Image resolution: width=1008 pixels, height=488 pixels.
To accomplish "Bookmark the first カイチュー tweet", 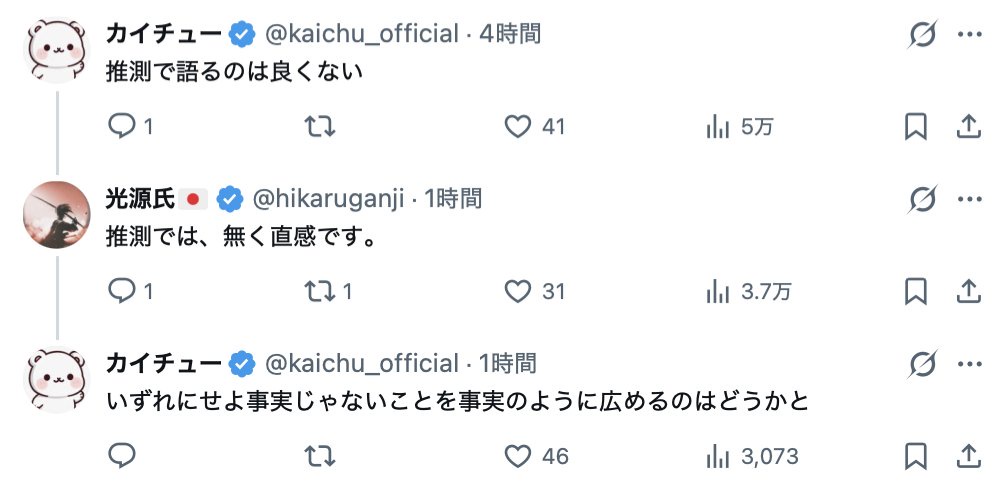I will [916, 127].
